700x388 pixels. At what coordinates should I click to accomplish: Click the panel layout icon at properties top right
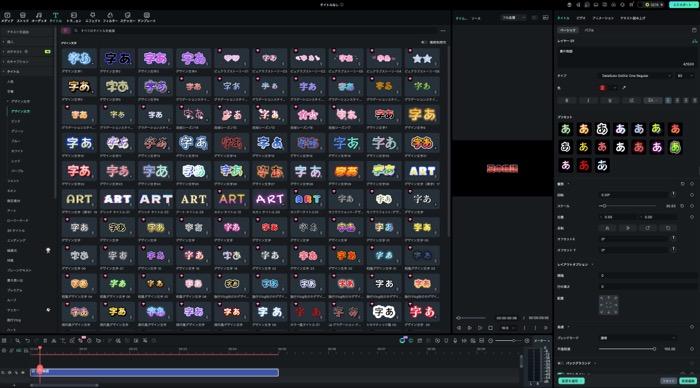point(694,30)
